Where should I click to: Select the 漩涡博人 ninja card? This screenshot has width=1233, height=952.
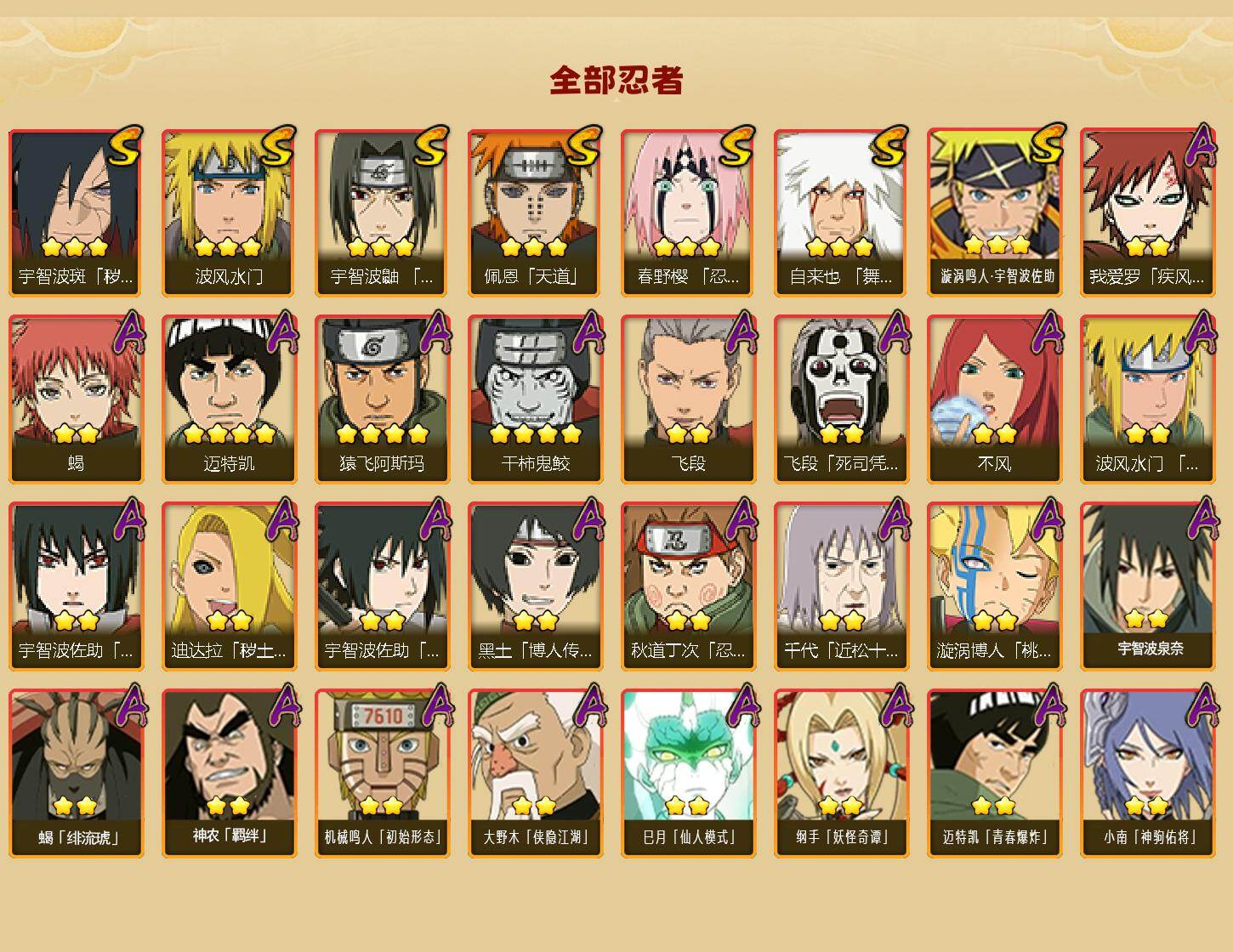(x=994, y=586)
